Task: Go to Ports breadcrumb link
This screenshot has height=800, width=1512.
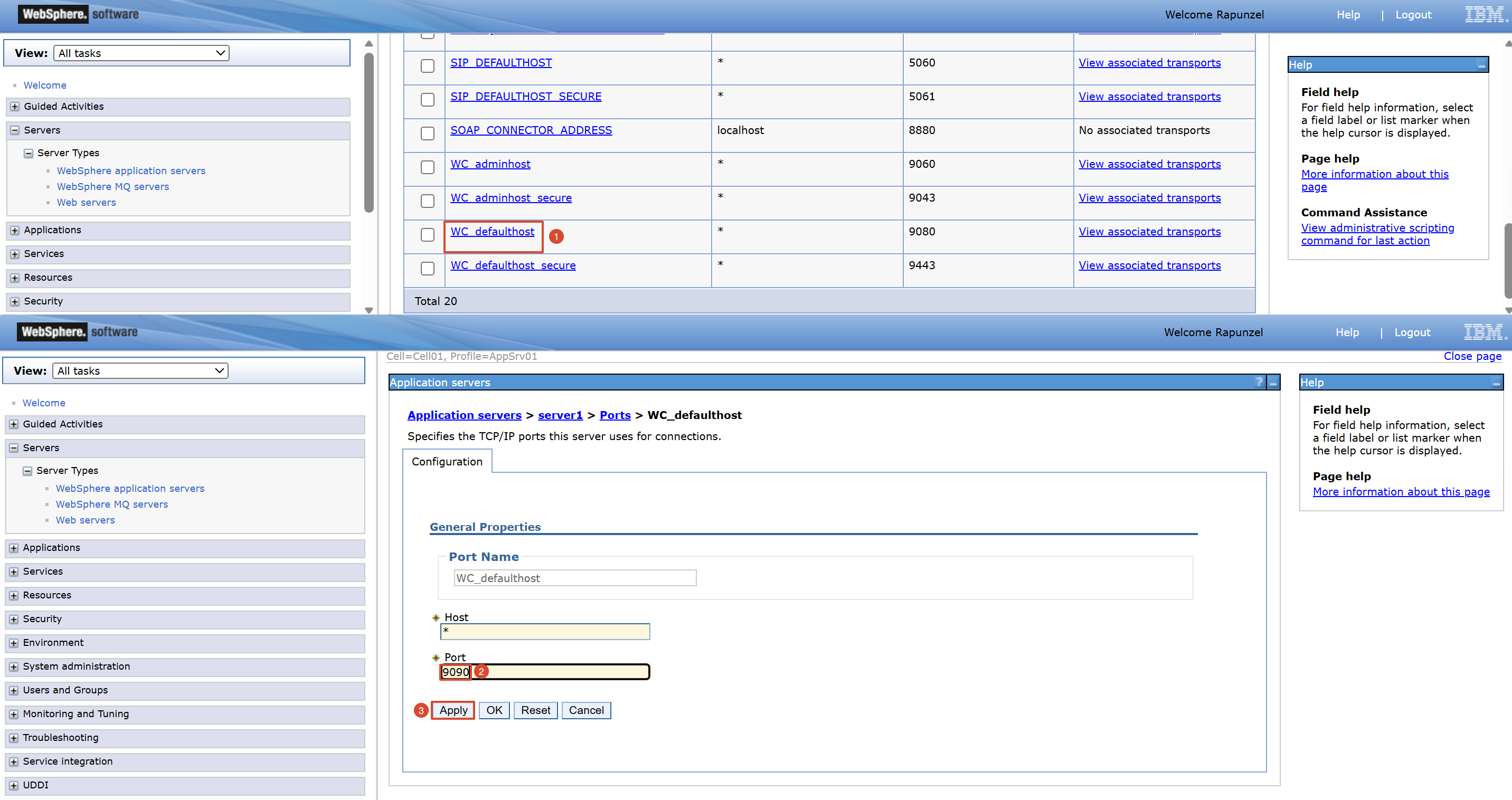Action: pyautogui.click(x=615, y=415)
